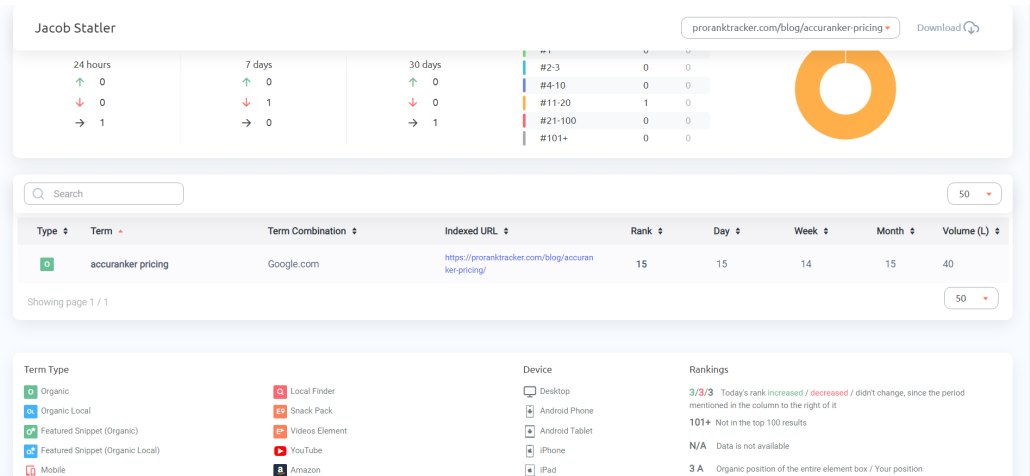Image resolution: width=1030 pixels, height=476 pixels.
Task: Click the #101+ ranking row label
Action: pyautogui.click(x=552, y=138)
